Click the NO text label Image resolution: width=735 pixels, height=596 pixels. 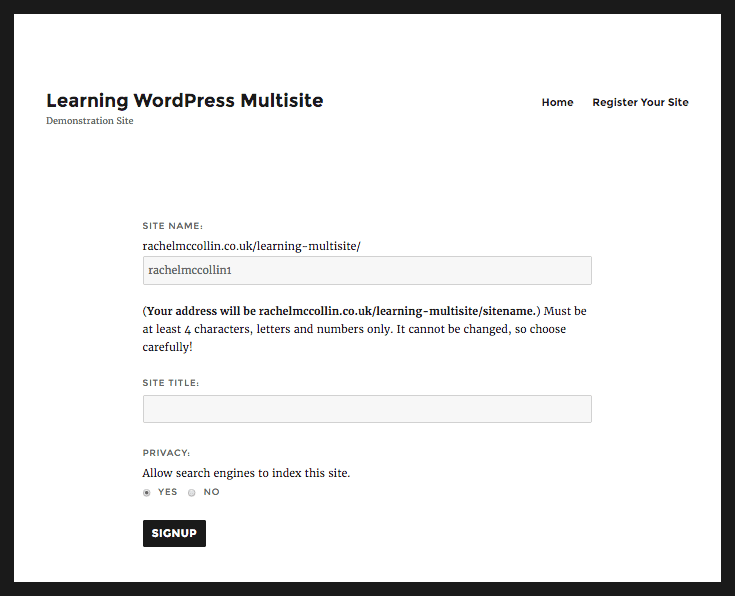pyautogui.click(x=211, y=492)
